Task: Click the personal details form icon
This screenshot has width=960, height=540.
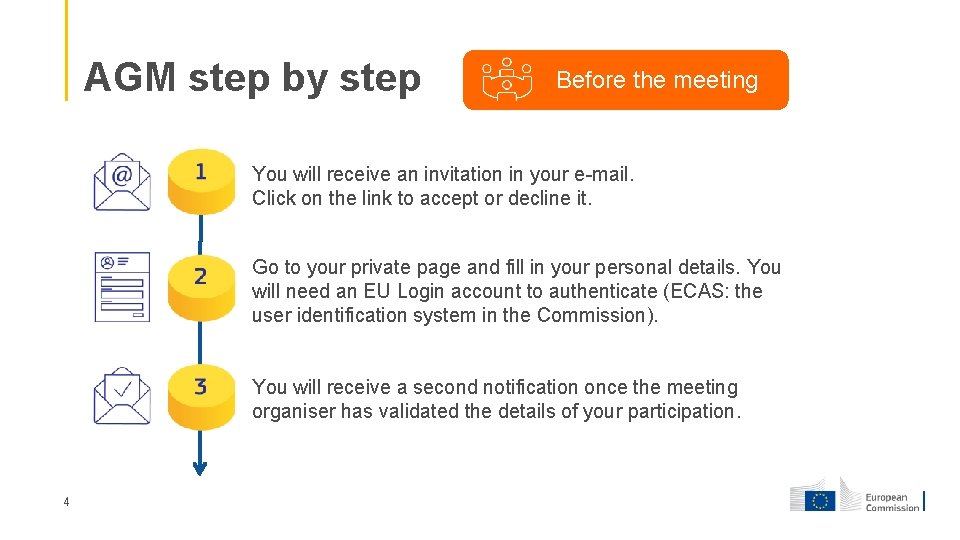Action: click(122, 287)
